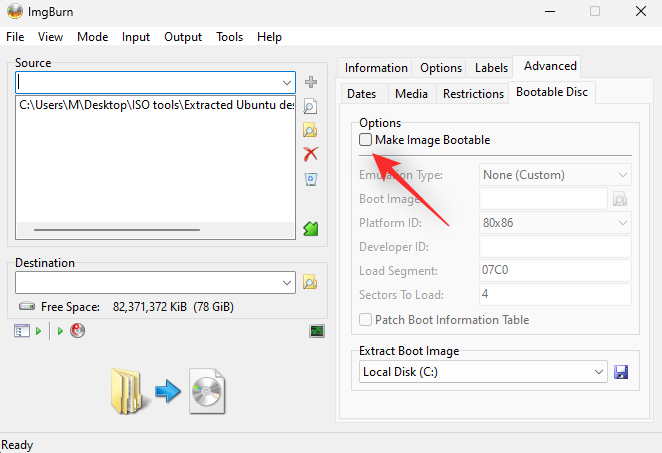Switch to the Options tab

point(441,68)
